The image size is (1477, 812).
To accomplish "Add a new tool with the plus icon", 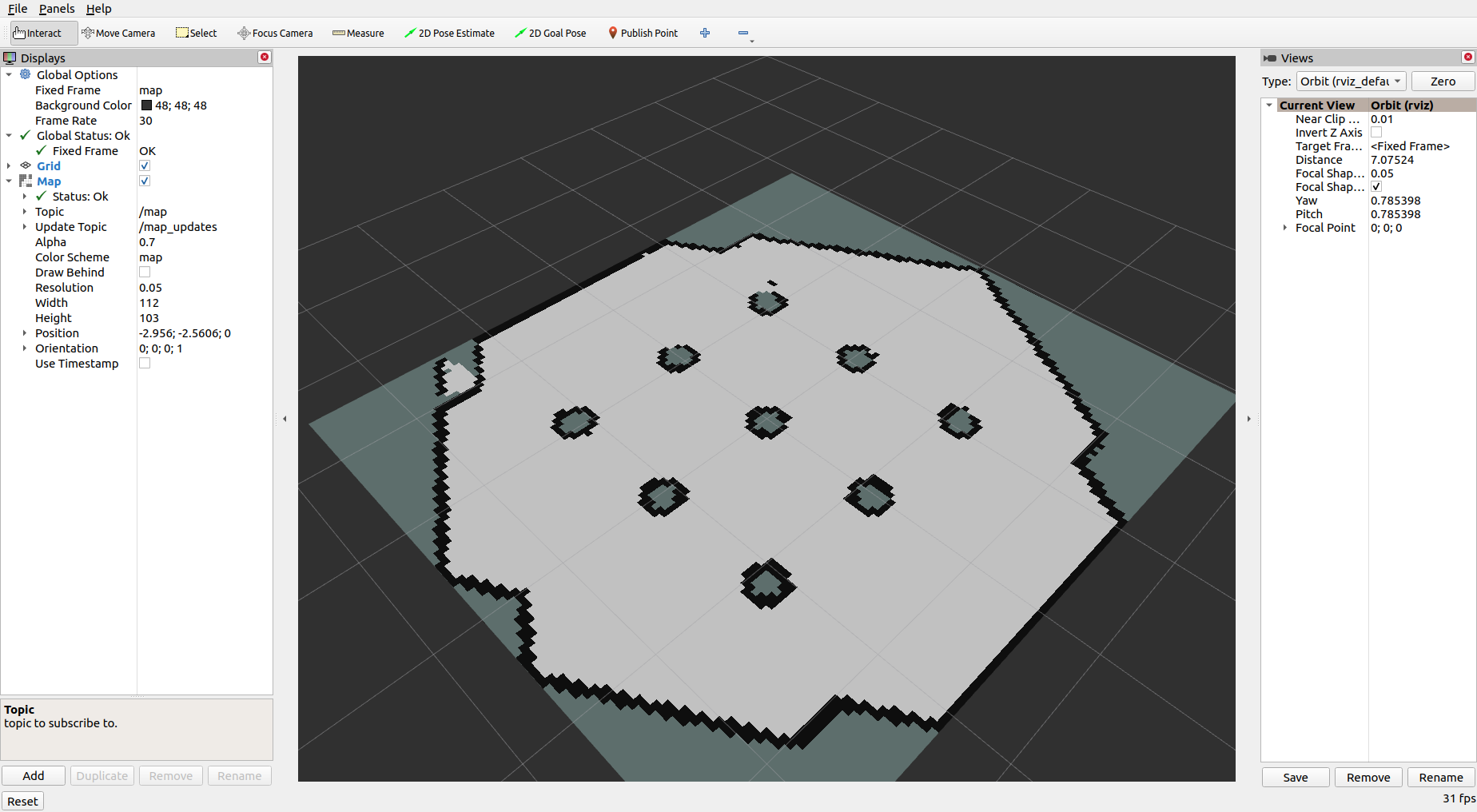I will [705, 33].
